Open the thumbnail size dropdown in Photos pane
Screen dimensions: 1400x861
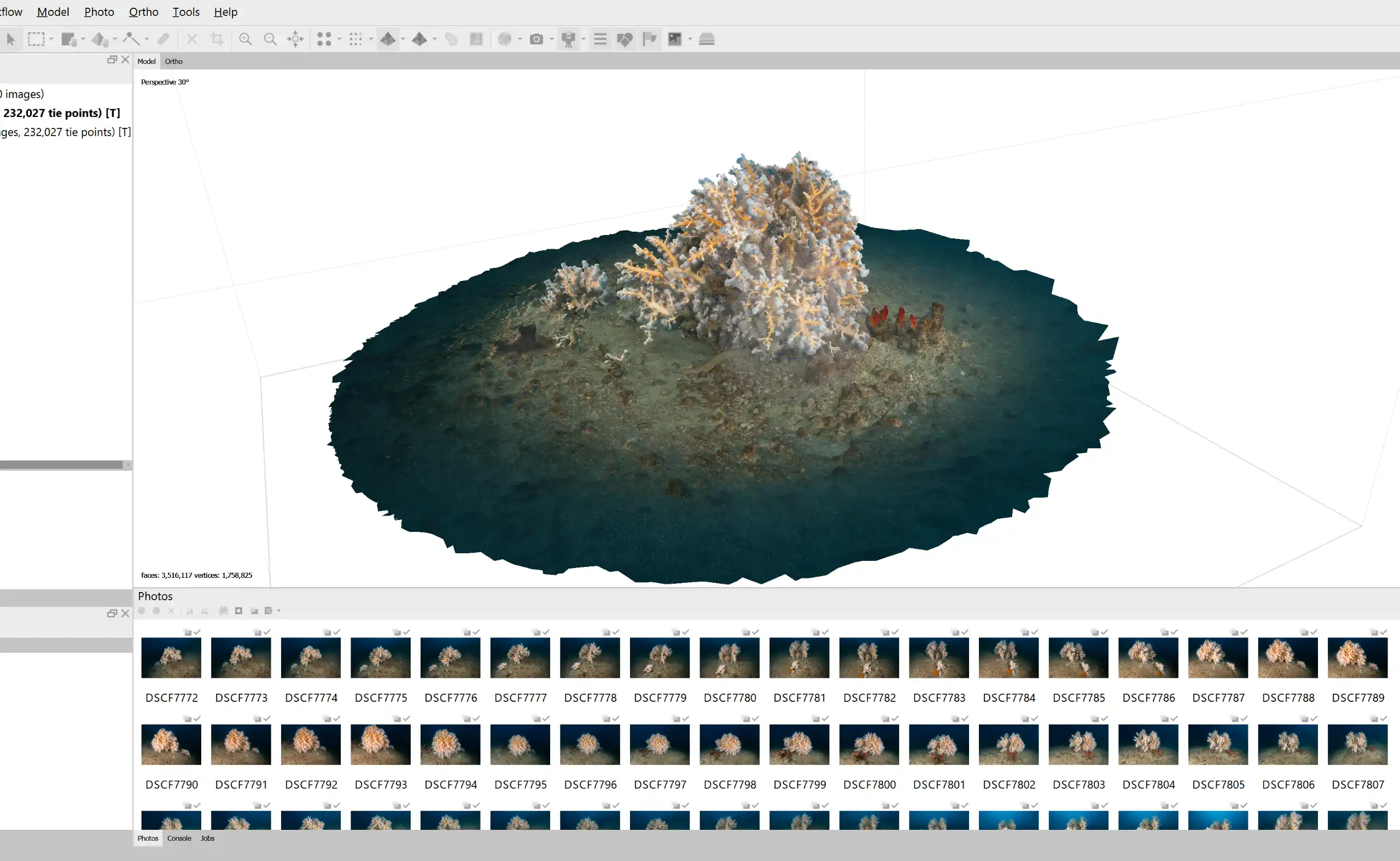pyautogui.click(x=278, y=611)
